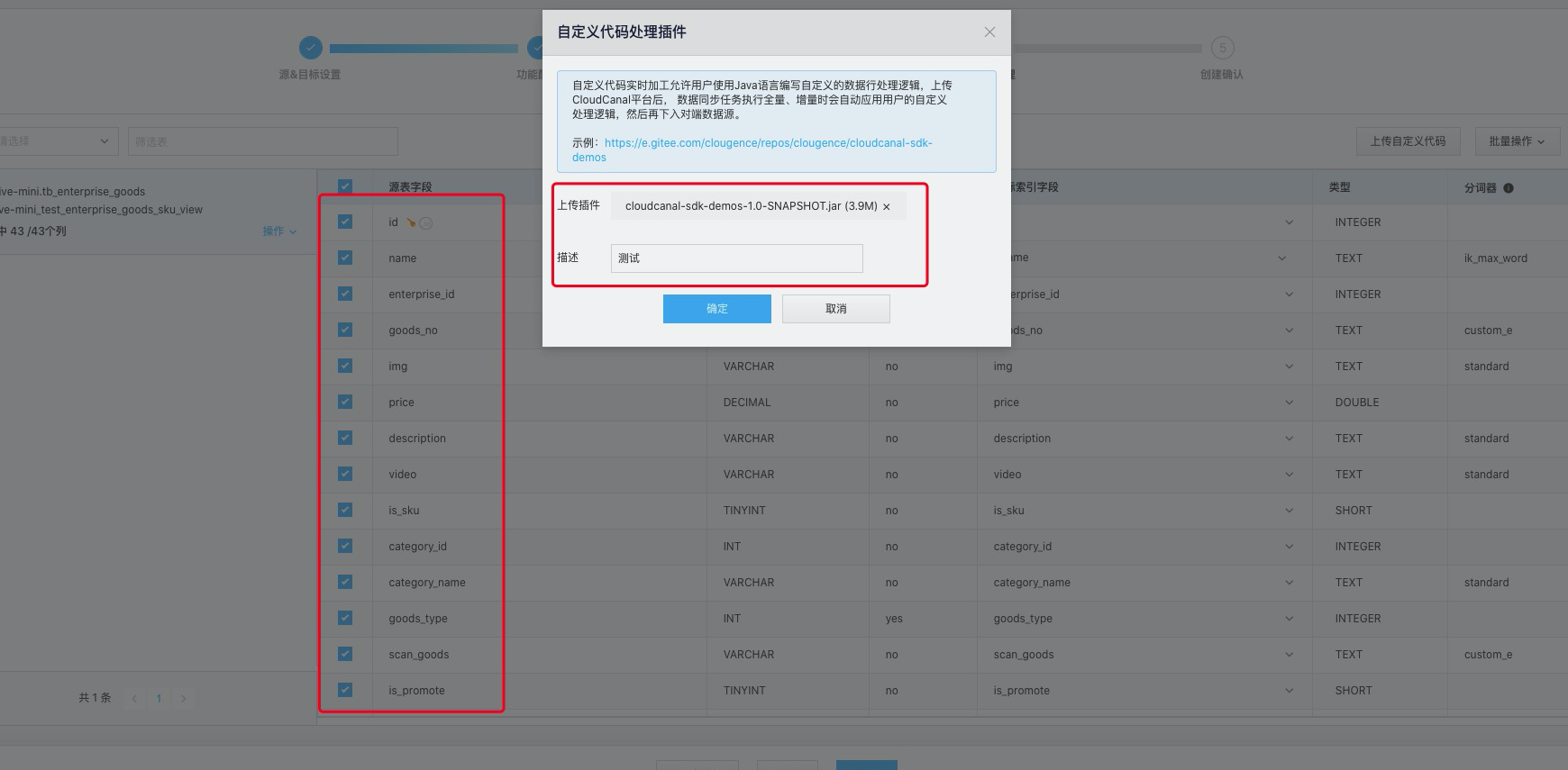
Task: Remove the uploaded cloudcanal-sdk-demos jar file
Action: [887, 207]
